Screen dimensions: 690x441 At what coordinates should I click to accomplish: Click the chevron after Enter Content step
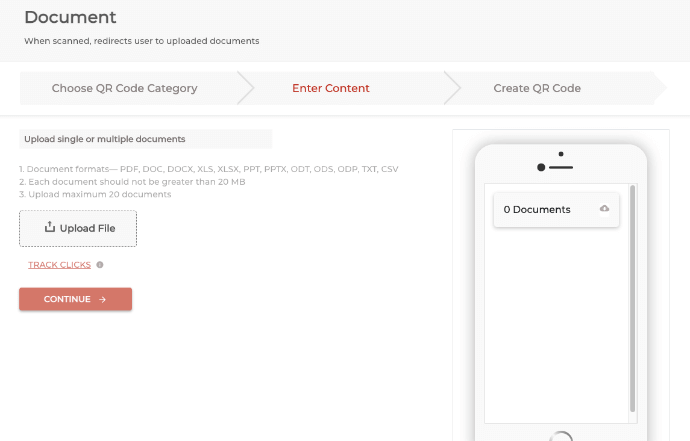tap(452, 88)
